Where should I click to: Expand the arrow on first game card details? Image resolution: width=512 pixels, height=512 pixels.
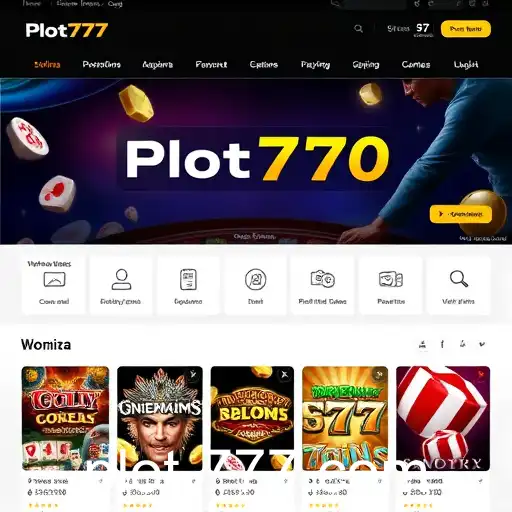click(100, 481)
